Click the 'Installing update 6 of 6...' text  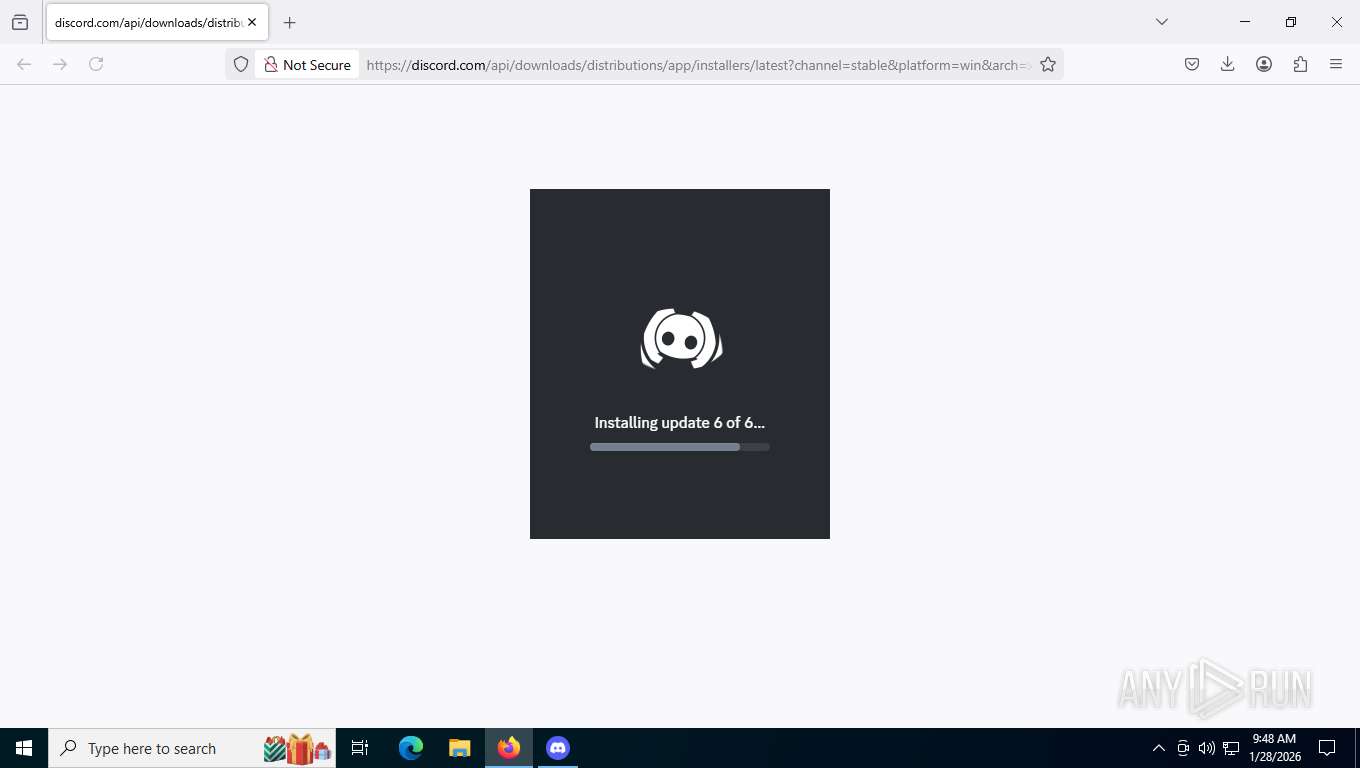[680, 422]
